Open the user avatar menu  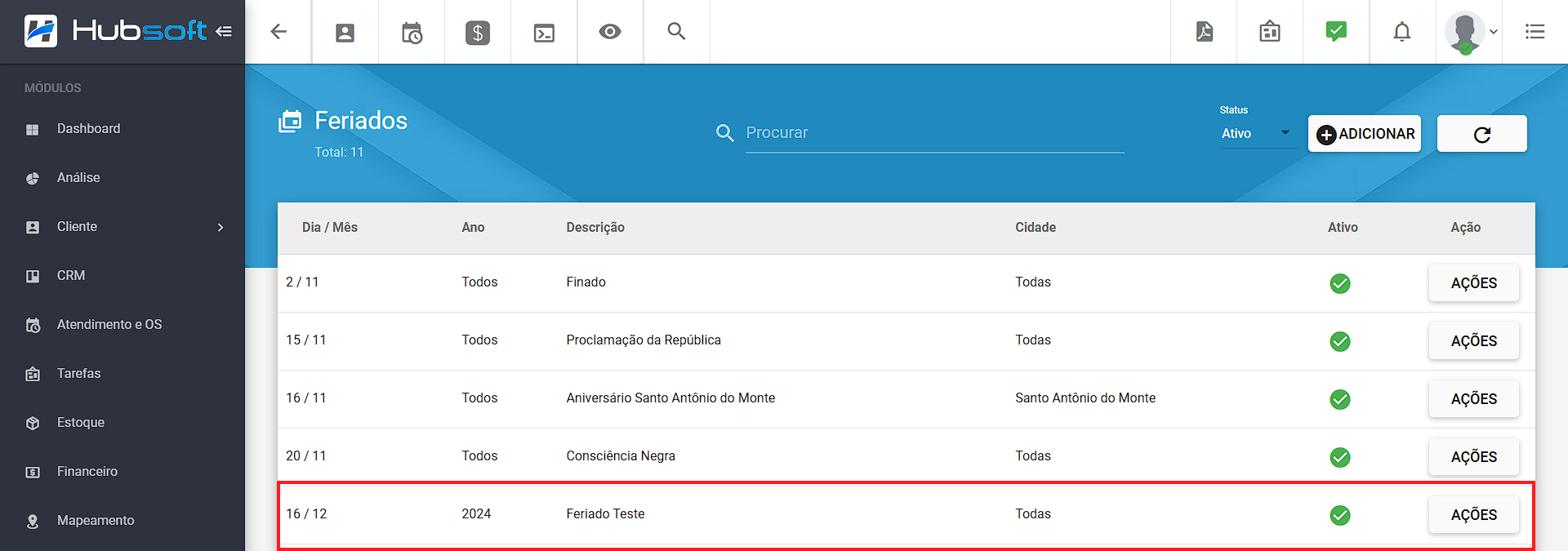coord(1471,32)
